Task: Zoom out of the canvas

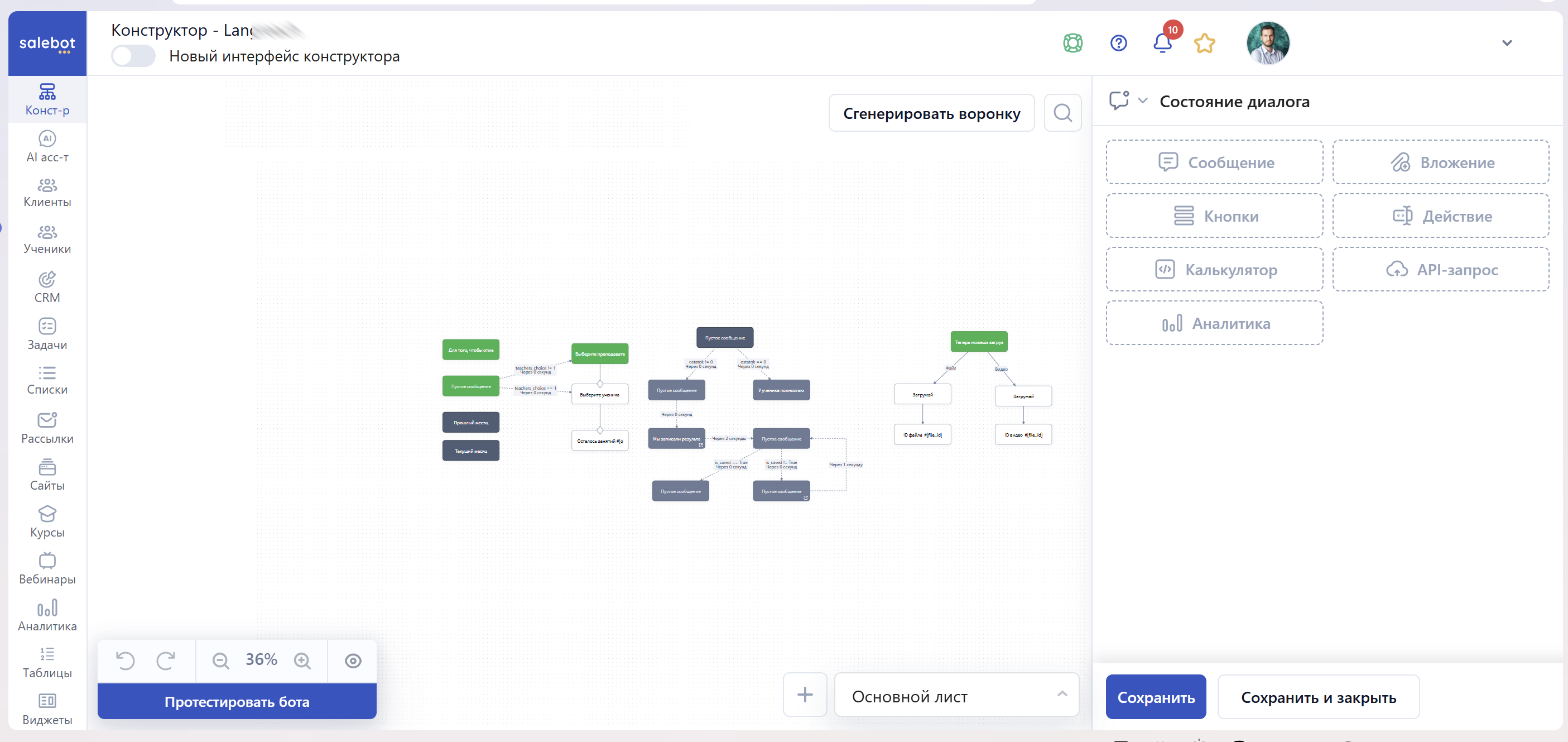Action: coord(220,660)
